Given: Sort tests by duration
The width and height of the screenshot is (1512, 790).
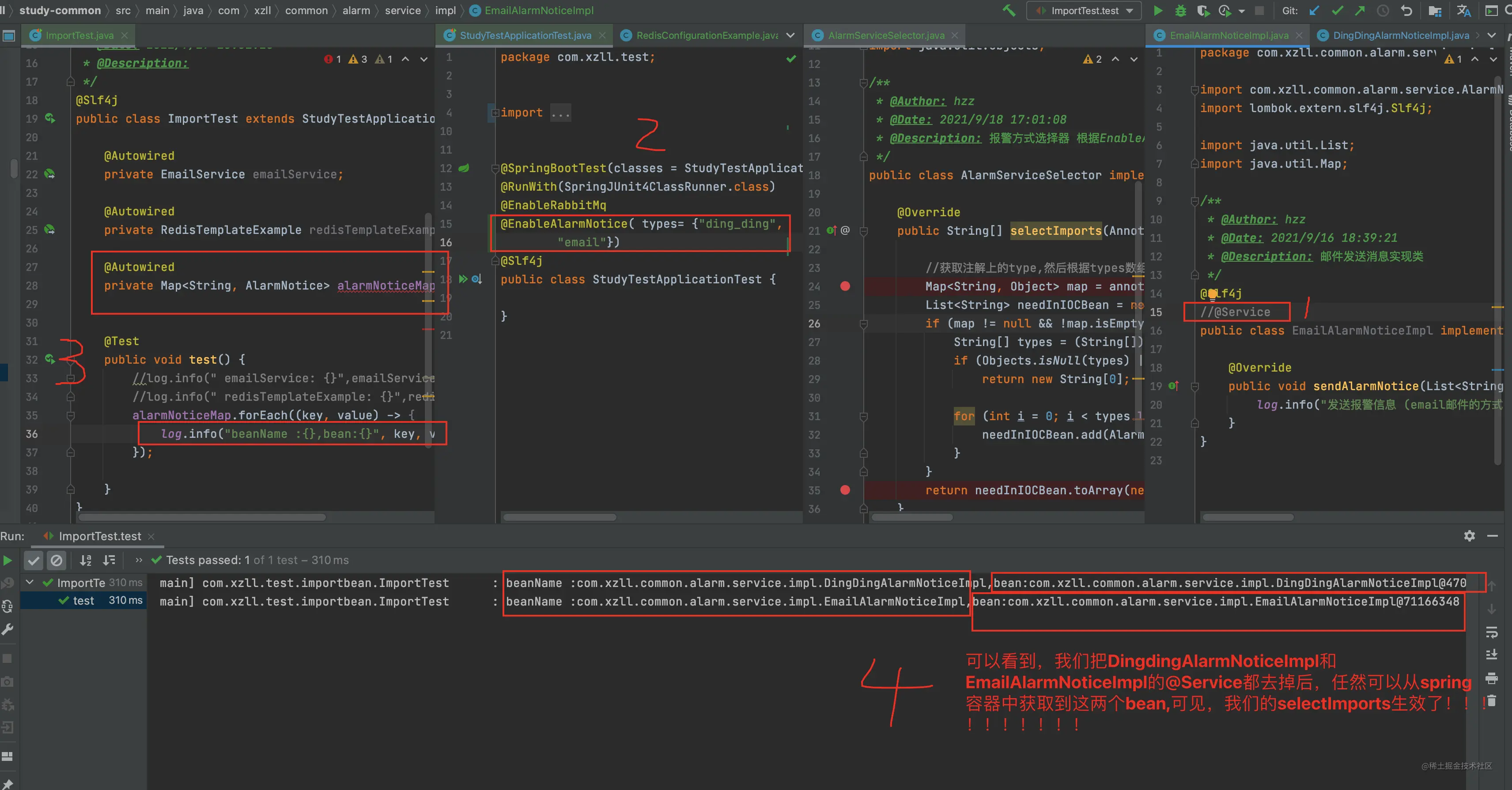Looking at the screenshot, I should click(x=109, y=560).
